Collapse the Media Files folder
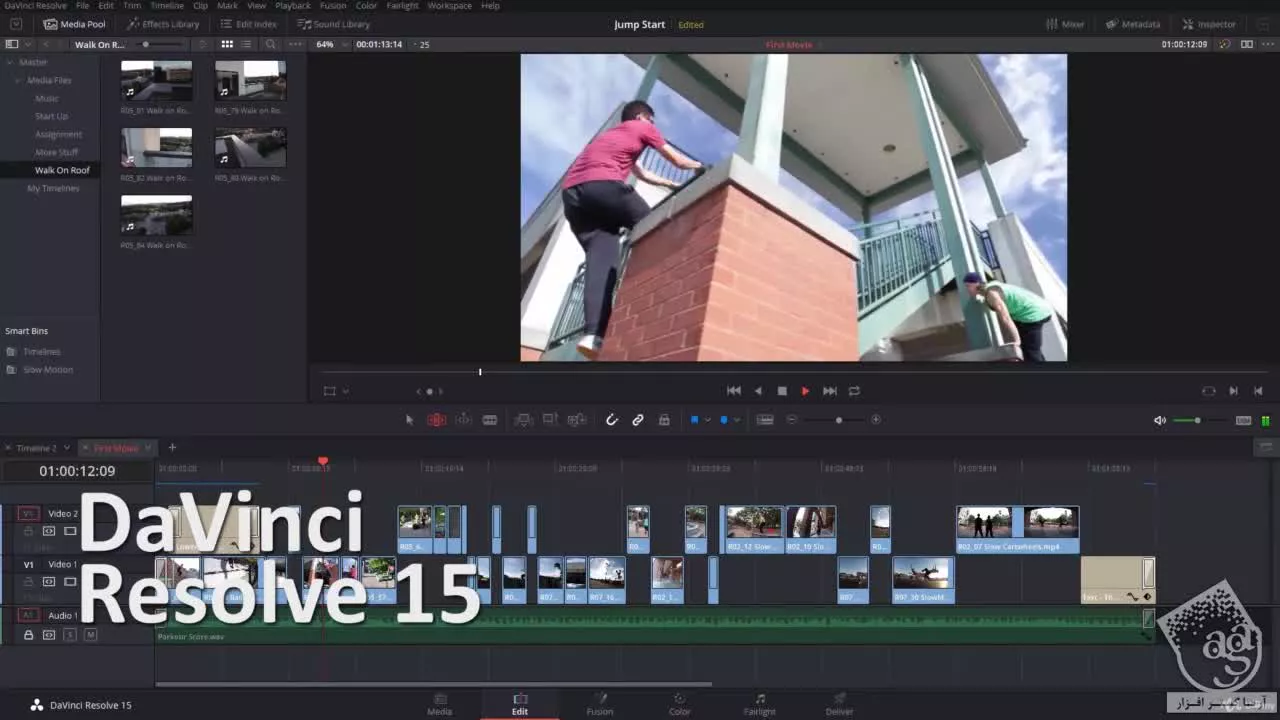 [18, 80]
